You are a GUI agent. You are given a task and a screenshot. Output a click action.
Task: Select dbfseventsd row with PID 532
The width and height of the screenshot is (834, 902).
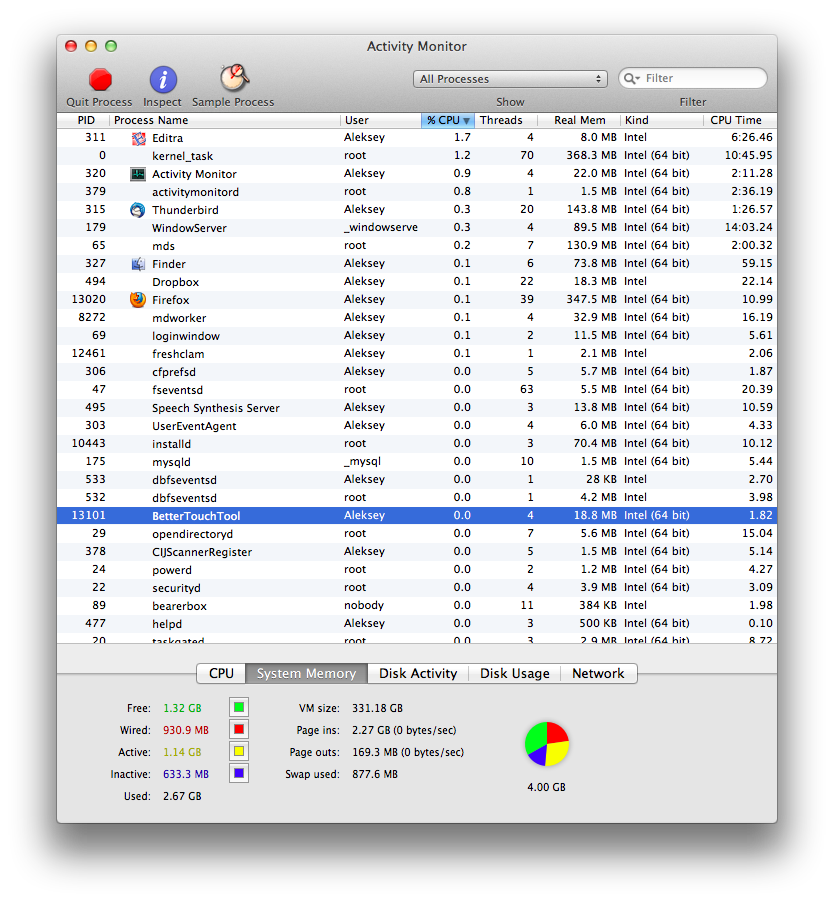pos(417,498)
